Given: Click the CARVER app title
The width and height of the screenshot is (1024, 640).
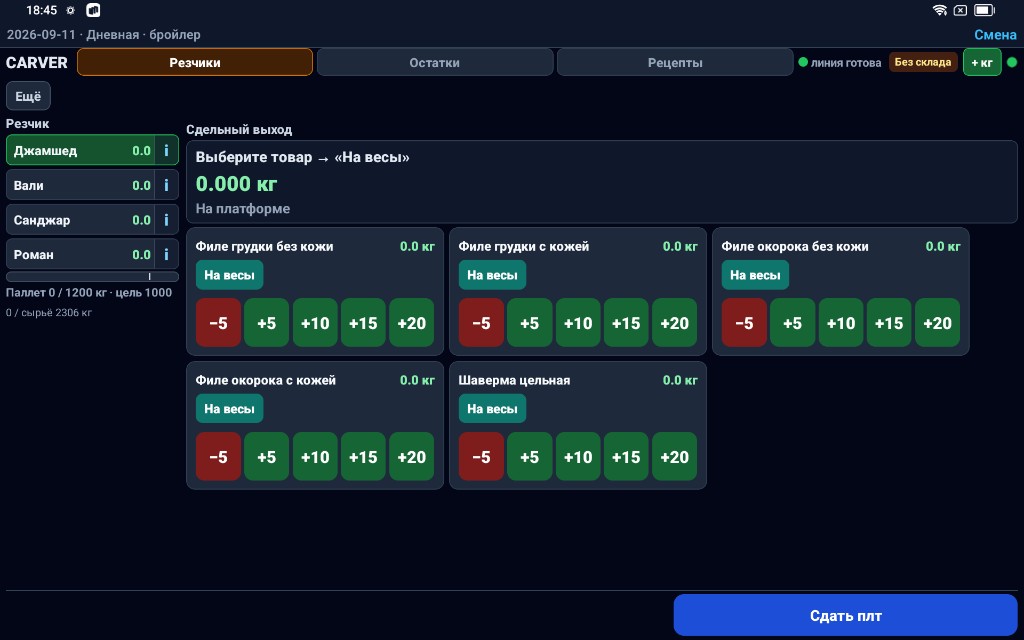Looking at the screenshot, I should coord(37,63).
